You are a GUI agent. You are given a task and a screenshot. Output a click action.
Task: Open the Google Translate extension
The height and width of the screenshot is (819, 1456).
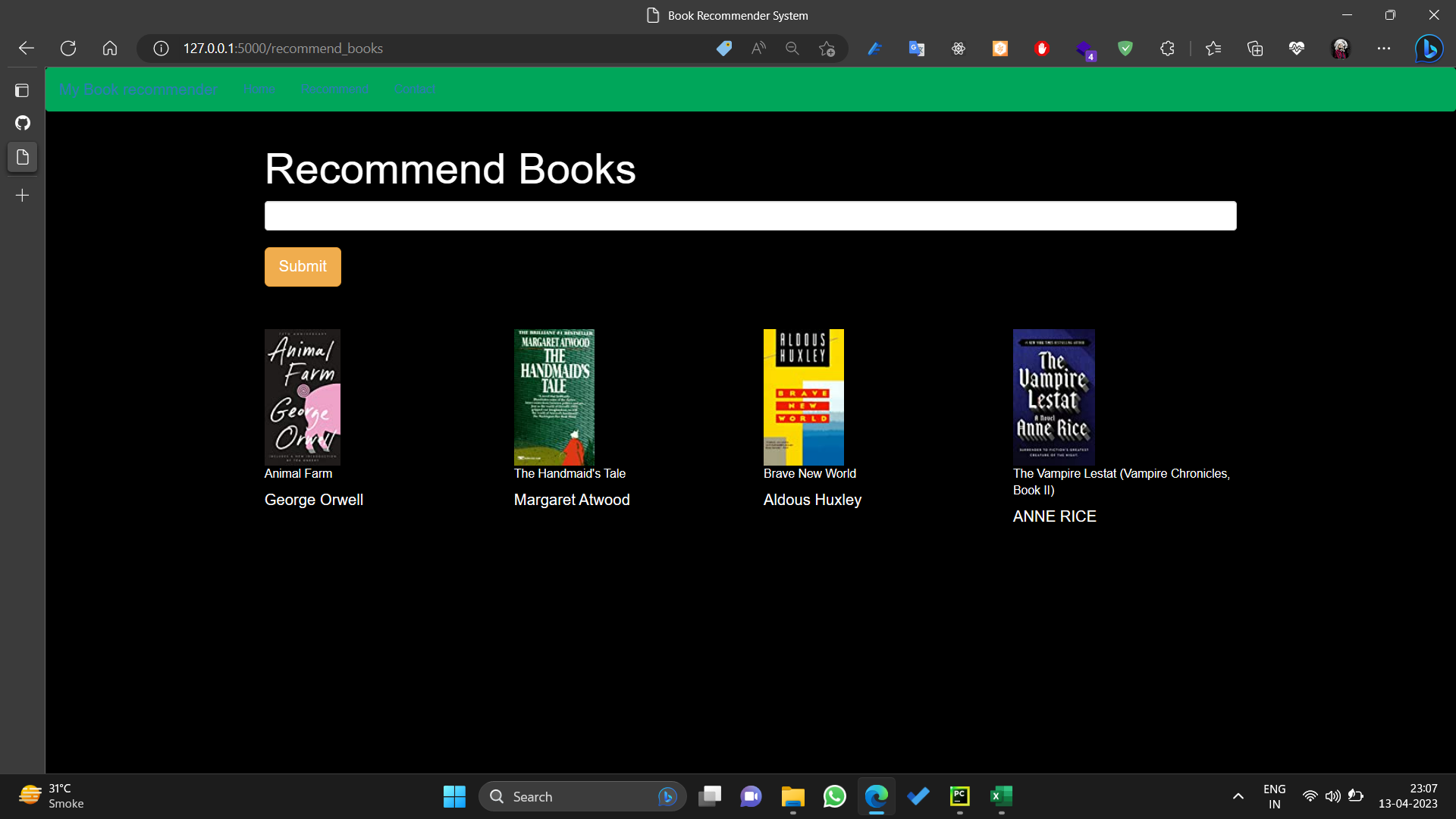click(x=917, y=48)
